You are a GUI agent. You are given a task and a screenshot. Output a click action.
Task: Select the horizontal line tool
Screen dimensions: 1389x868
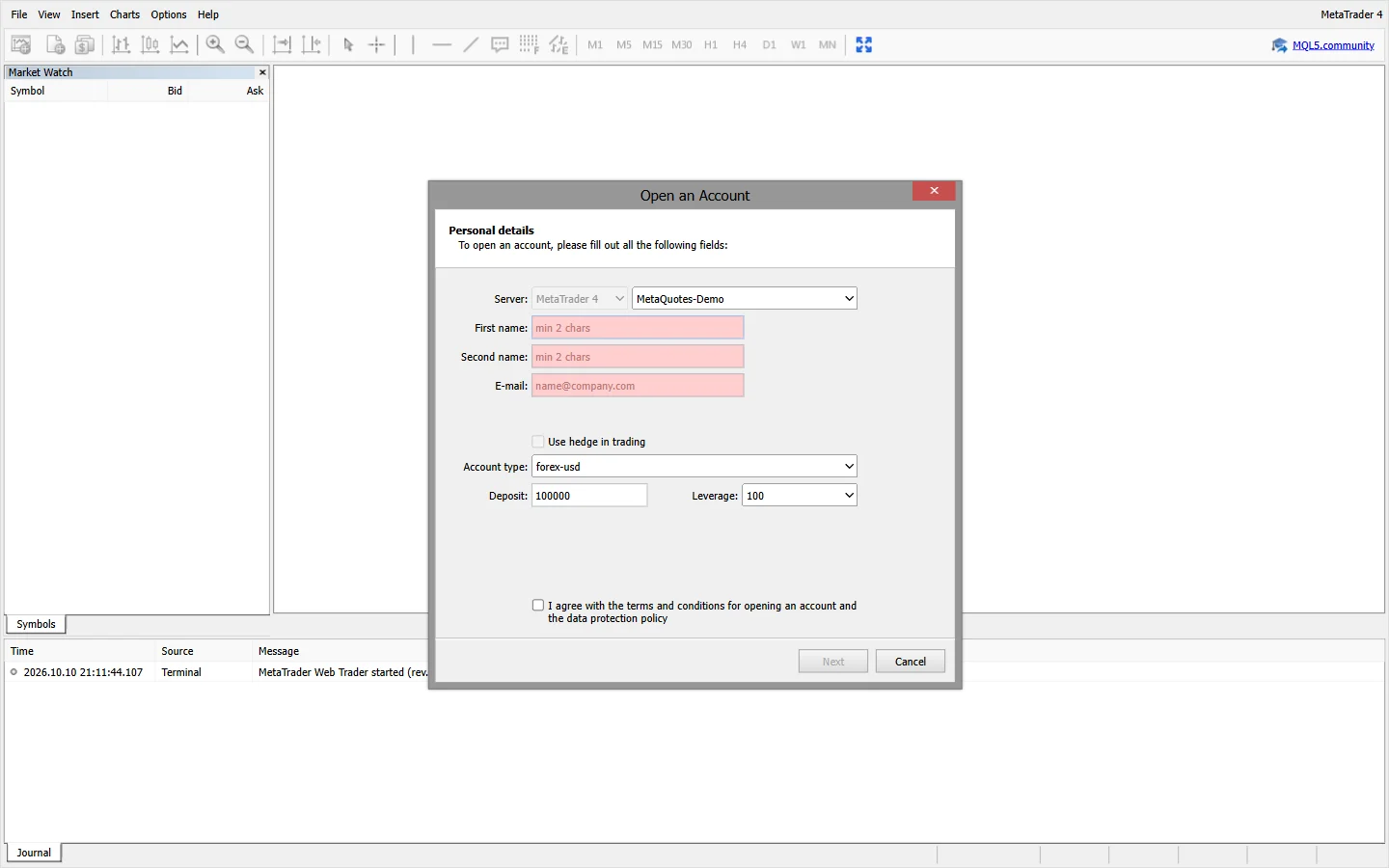442,44
